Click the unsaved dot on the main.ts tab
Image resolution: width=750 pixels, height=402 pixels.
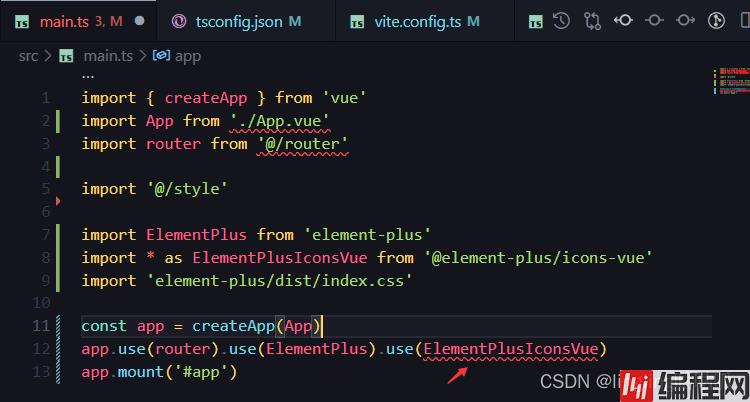[139, 20]
